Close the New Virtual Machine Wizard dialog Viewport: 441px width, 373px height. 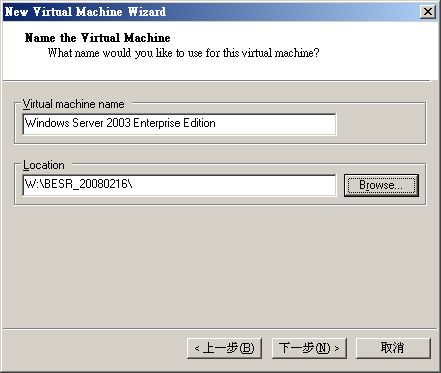tap(428, 12)
